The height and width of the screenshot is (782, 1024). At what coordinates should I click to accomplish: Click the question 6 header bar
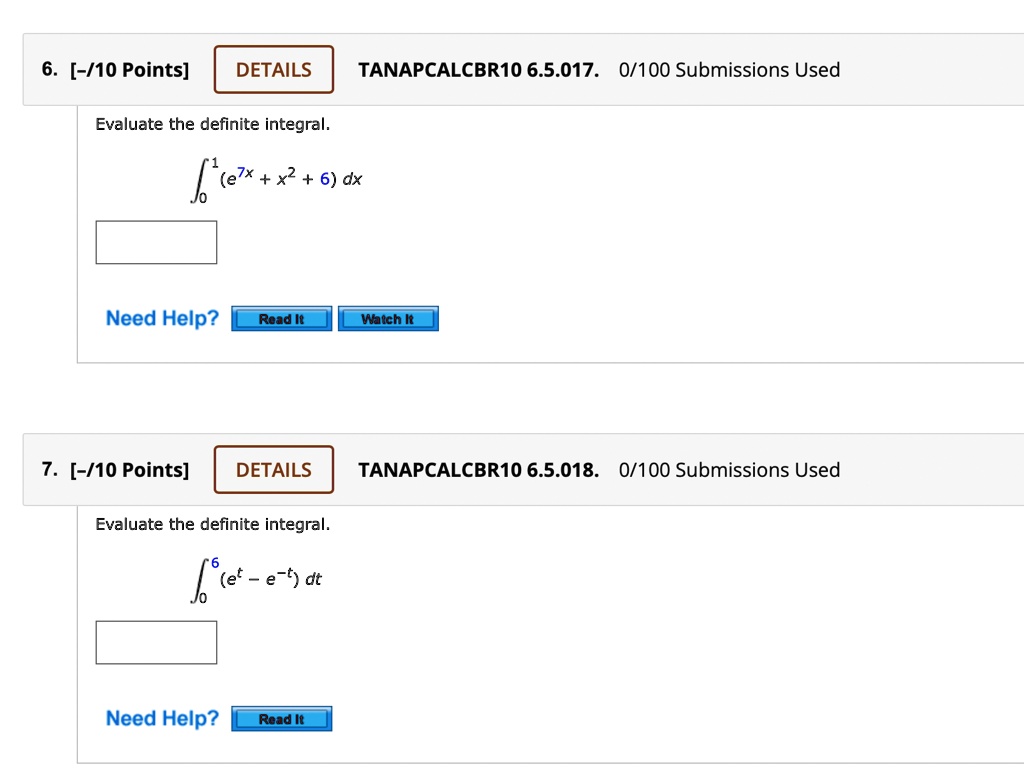(523, 70)
